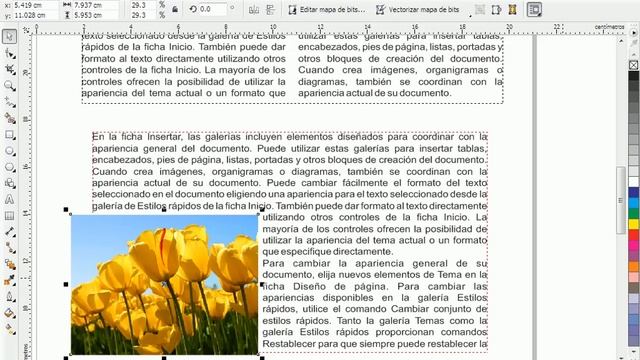The width and height of the screenshot is (640, 360).
Task: Select the Shape tool
Action: pyautogui.click(x=9, y=53)
